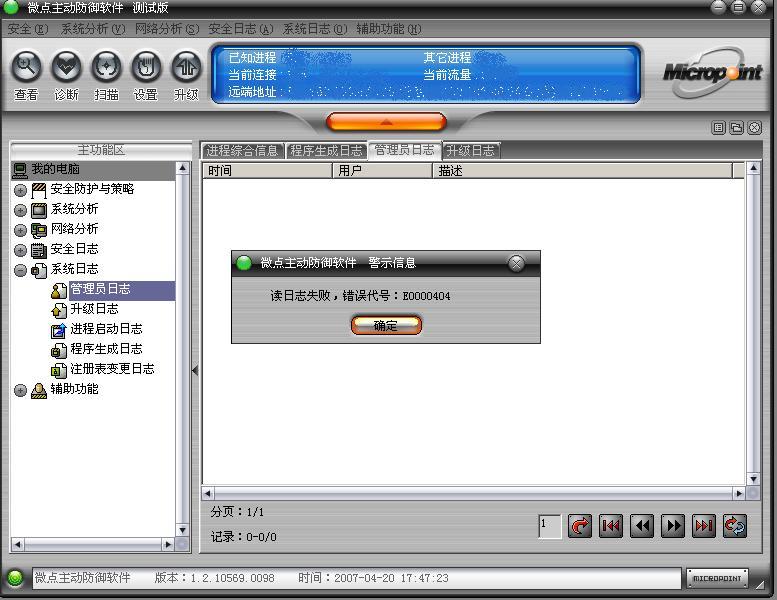The width and height of the screenshot is (777, 600).
Task: Sort by the 用户 column header
Action: pos(383,170)
